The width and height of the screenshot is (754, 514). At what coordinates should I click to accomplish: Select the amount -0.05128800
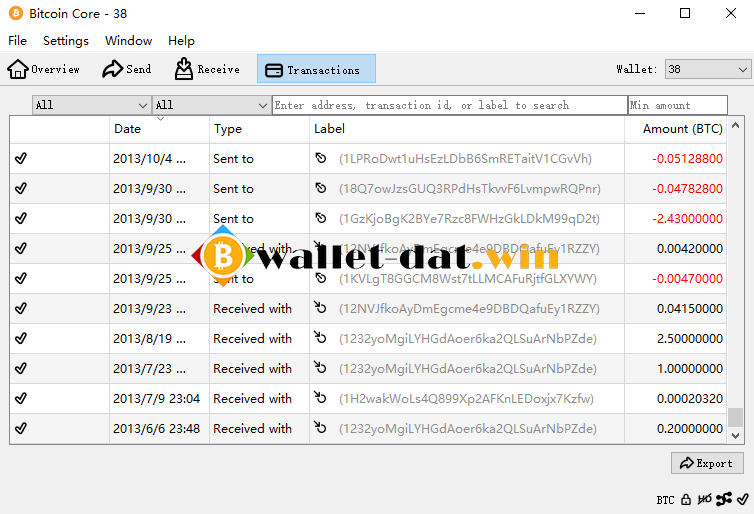click(687, 159)
